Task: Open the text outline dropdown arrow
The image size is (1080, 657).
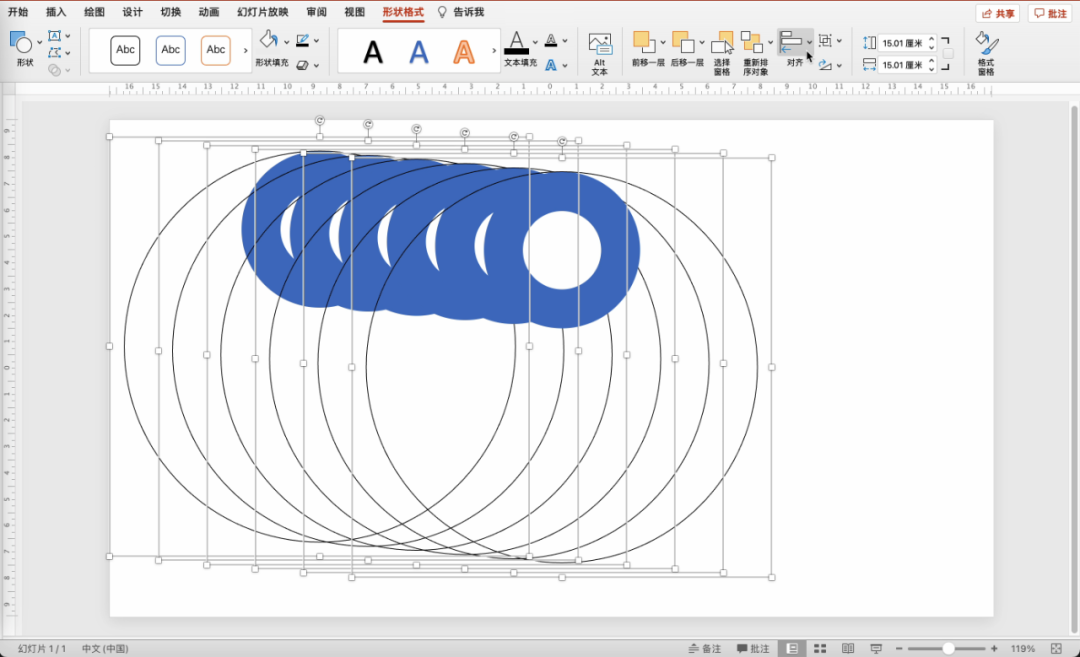Action: [x=565, y=41]
